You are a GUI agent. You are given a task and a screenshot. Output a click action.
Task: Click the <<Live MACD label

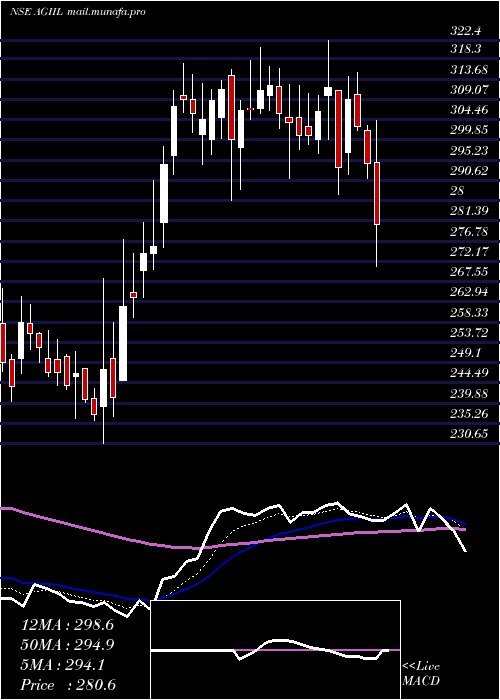click(x=421, y=674)
